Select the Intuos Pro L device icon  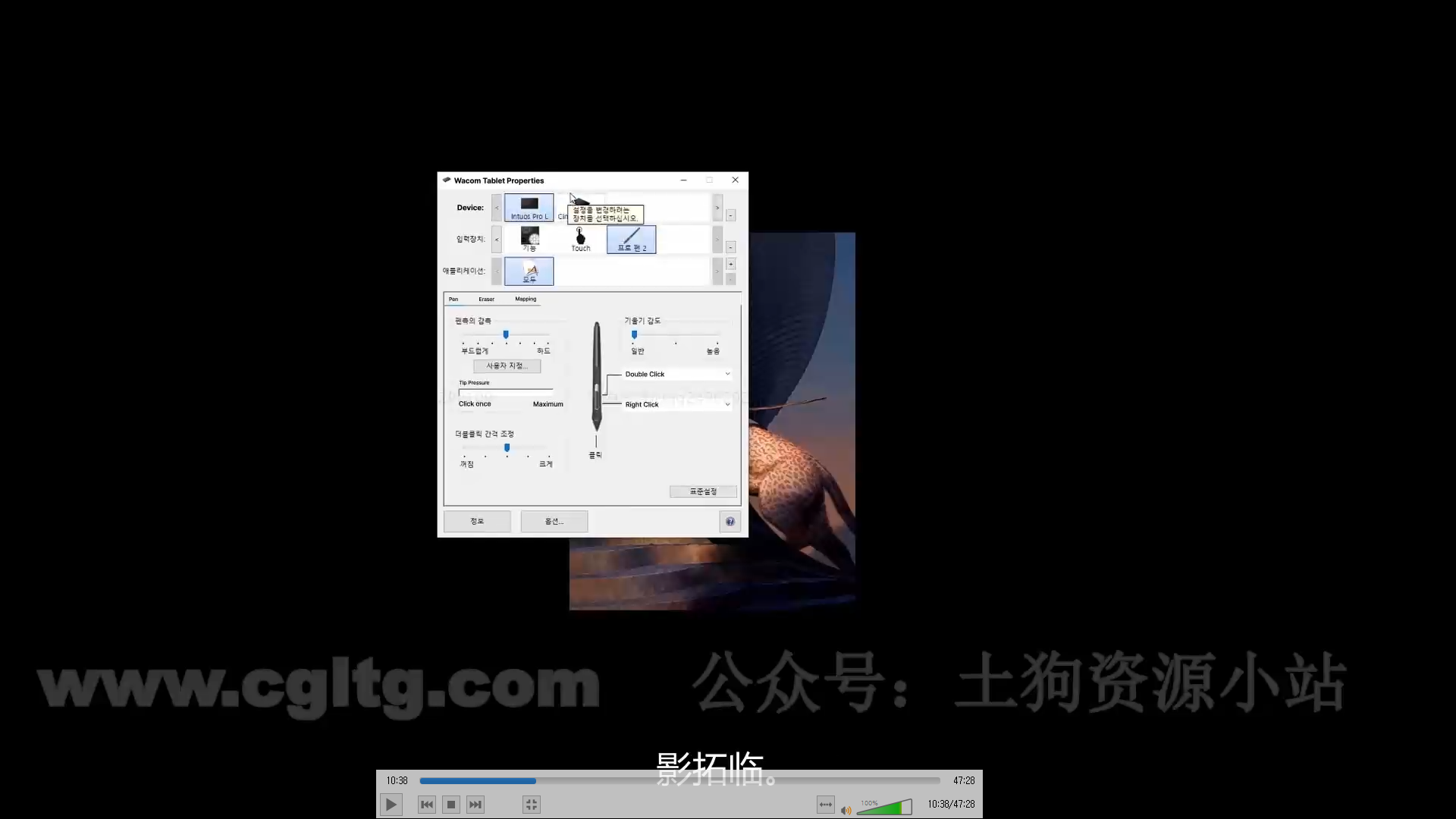(x=529, y=207)
